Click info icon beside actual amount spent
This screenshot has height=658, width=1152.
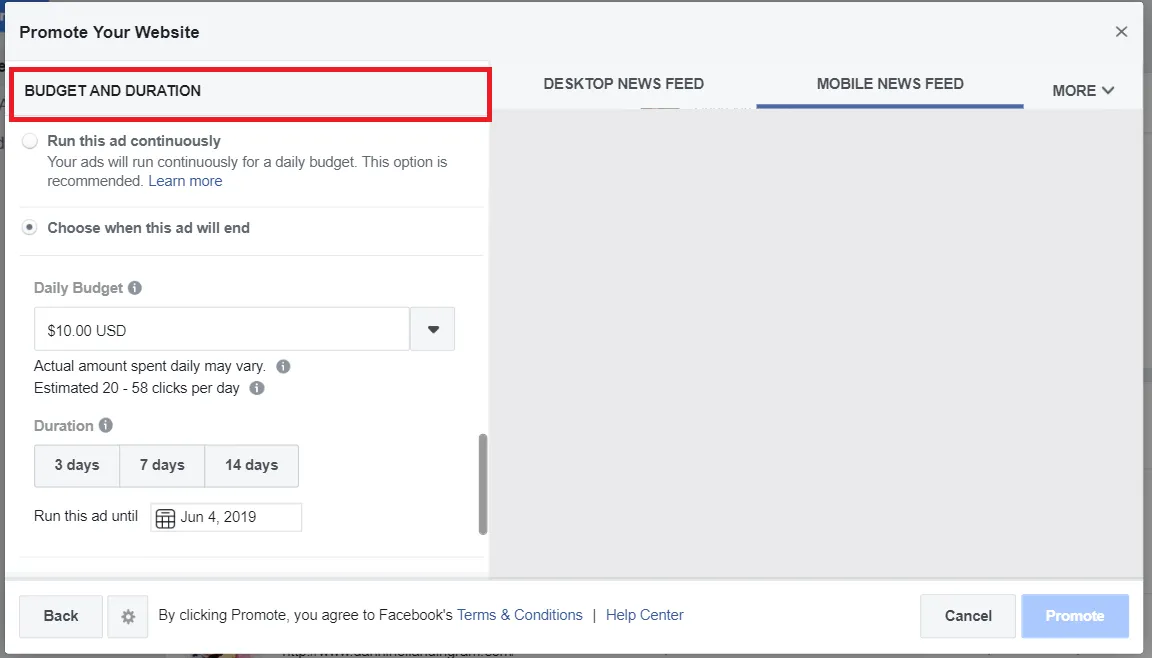click(283, 366)
